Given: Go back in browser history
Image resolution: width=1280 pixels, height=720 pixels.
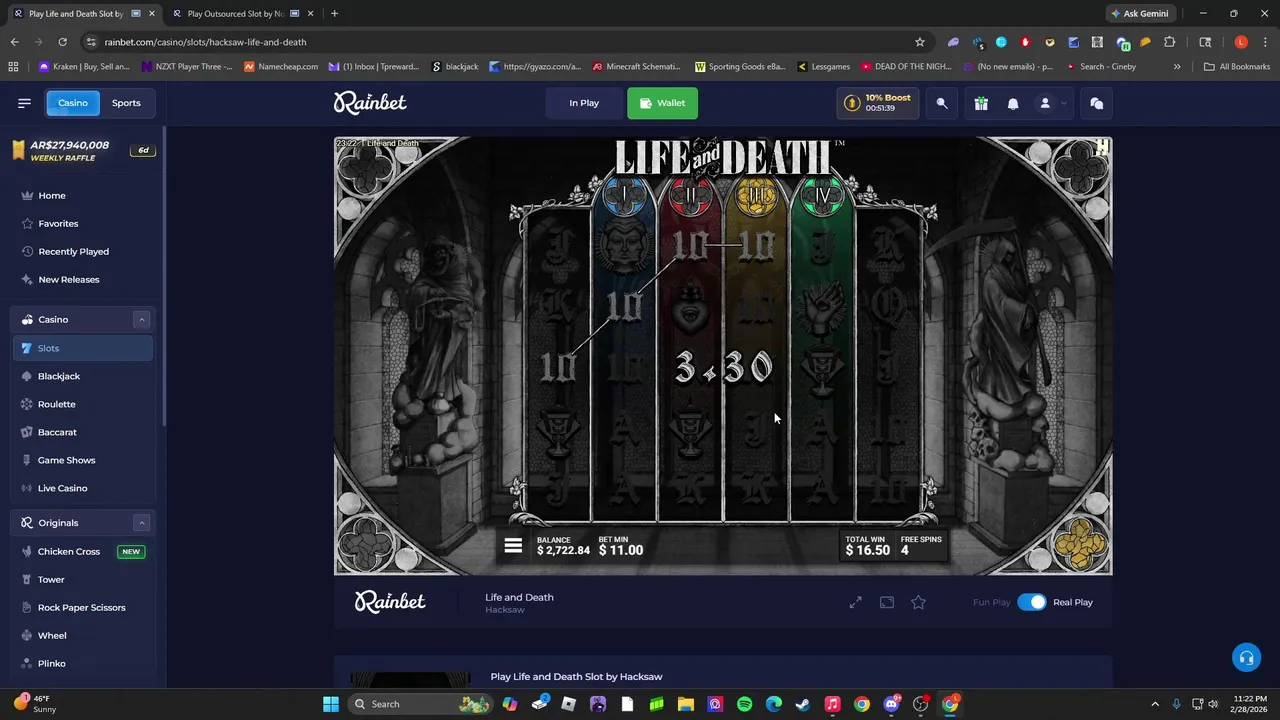Looking at the screenshot, I should (14, 42).
